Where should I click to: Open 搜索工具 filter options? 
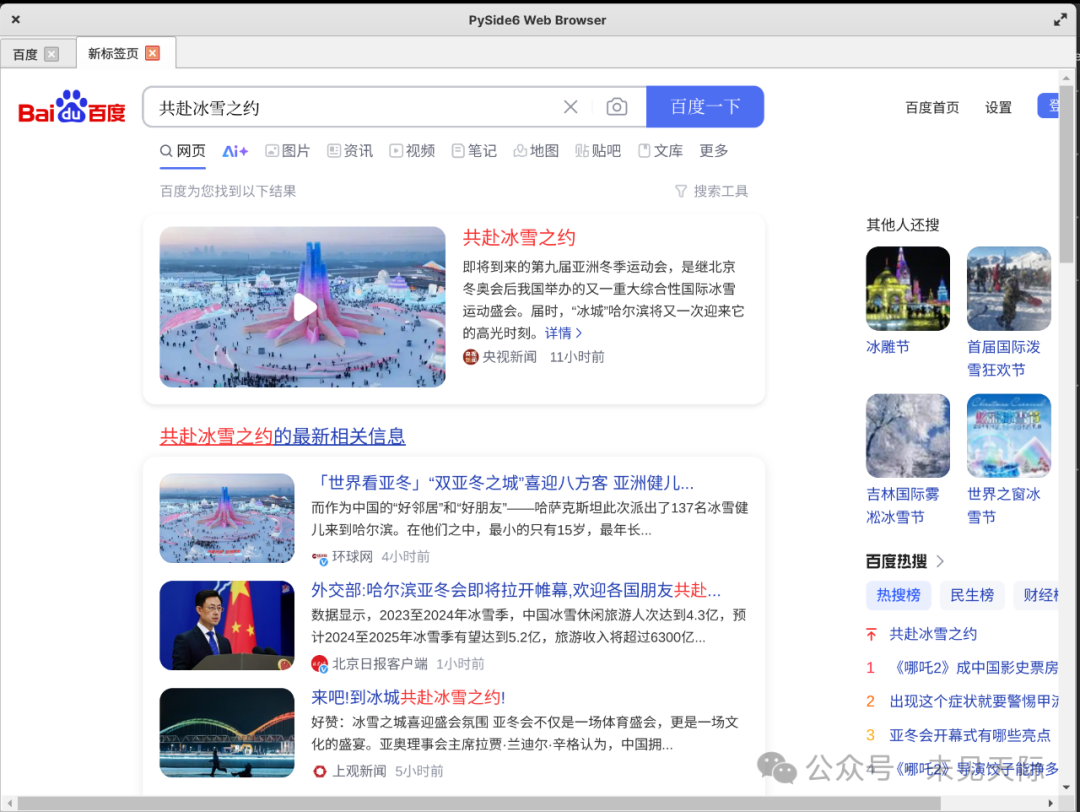pyautogui.click(x=712, y=191)
